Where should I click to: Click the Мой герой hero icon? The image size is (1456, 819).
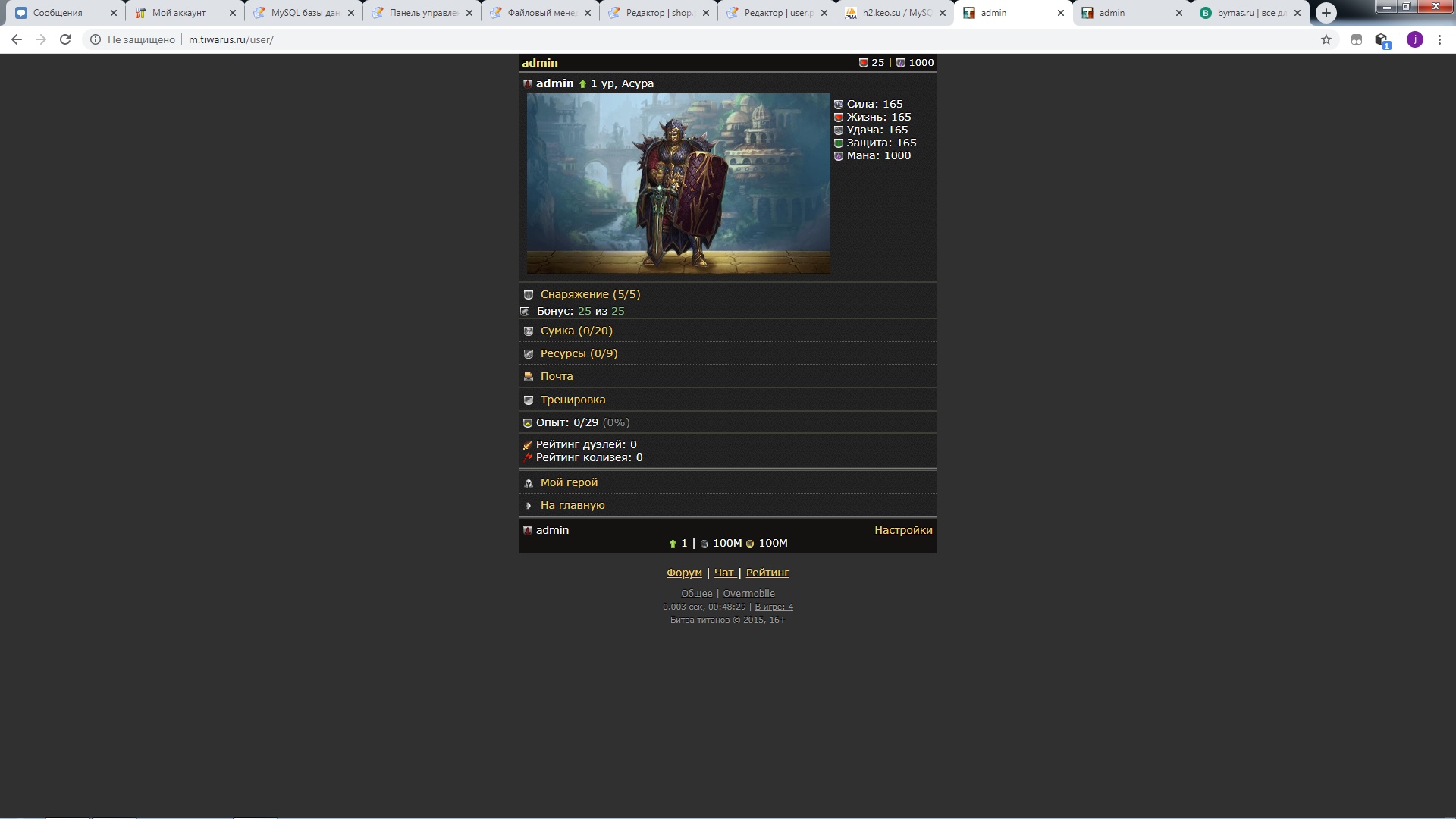(x=529, y=483)
